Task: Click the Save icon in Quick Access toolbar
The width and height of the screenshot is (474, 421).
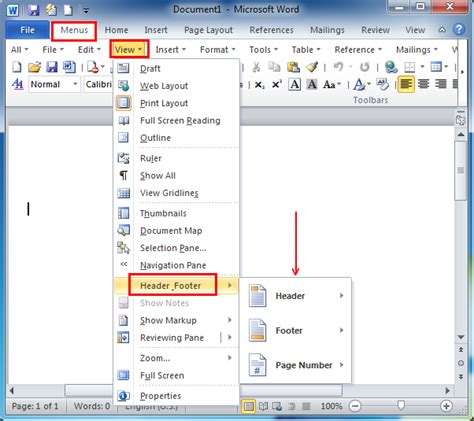Action: [x=33, y=10]
